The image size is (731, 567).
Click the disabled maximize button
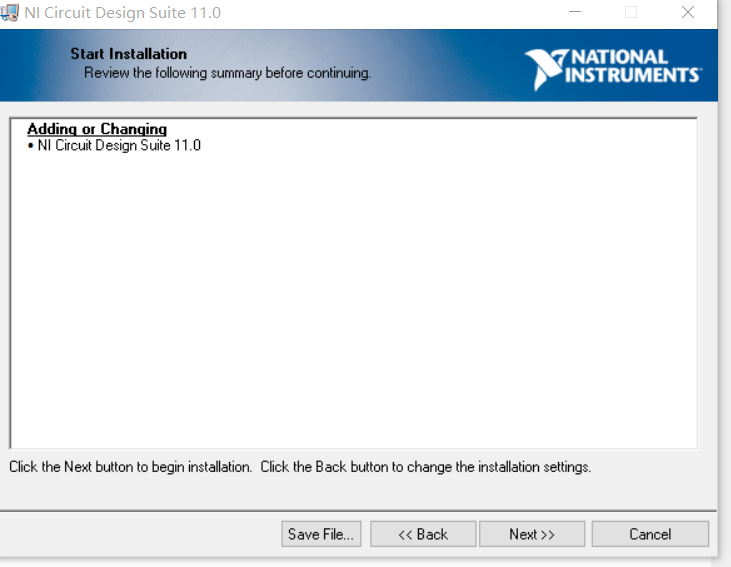click(631, 12)
